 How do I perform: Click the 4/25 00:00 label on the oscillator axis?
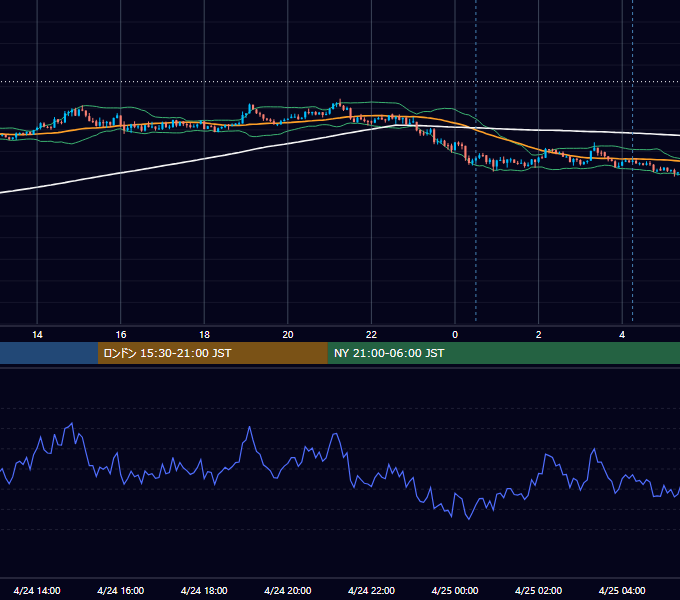point(455,590)
